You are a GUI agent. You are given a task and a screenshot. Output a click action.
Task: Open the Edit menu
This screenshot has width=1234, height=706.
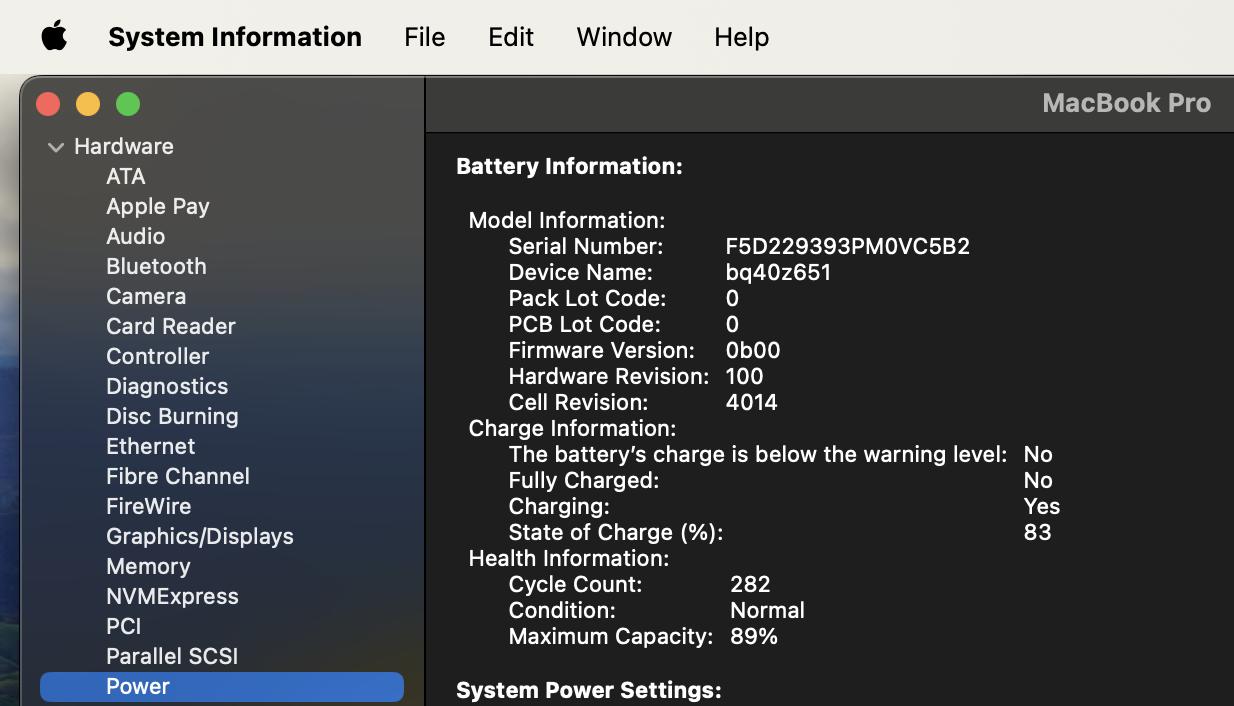click(511, 37)
